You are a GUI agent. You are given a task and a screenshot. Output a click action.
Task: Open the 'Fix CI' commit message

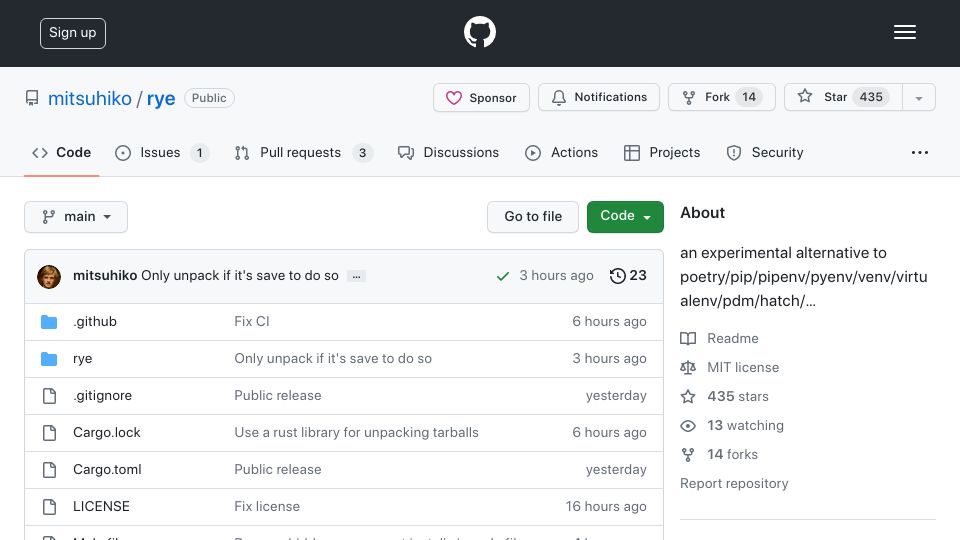(x=252, y=321)
